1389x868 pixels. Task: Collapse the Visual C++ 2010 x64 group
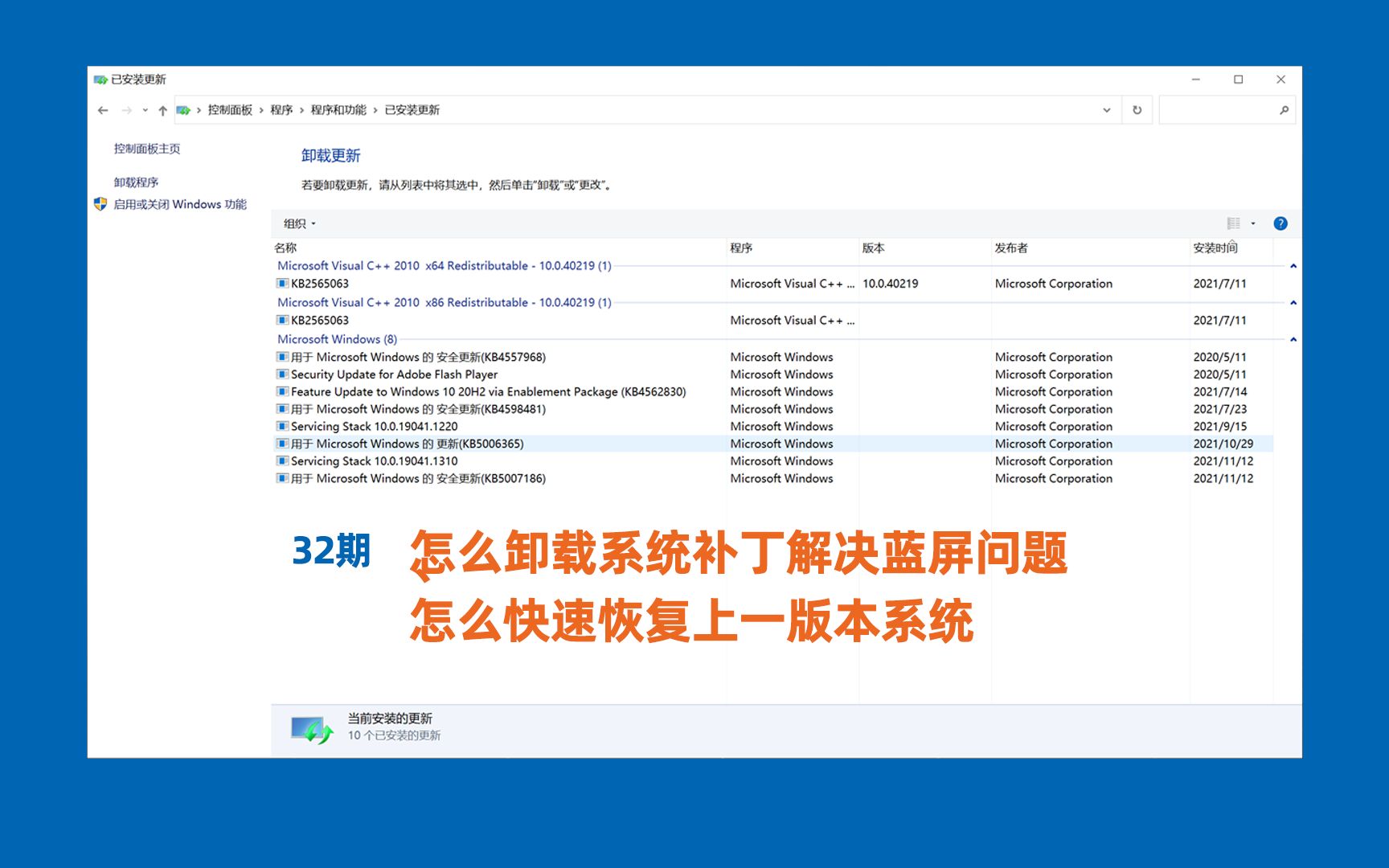click(x=1293, y=266)
